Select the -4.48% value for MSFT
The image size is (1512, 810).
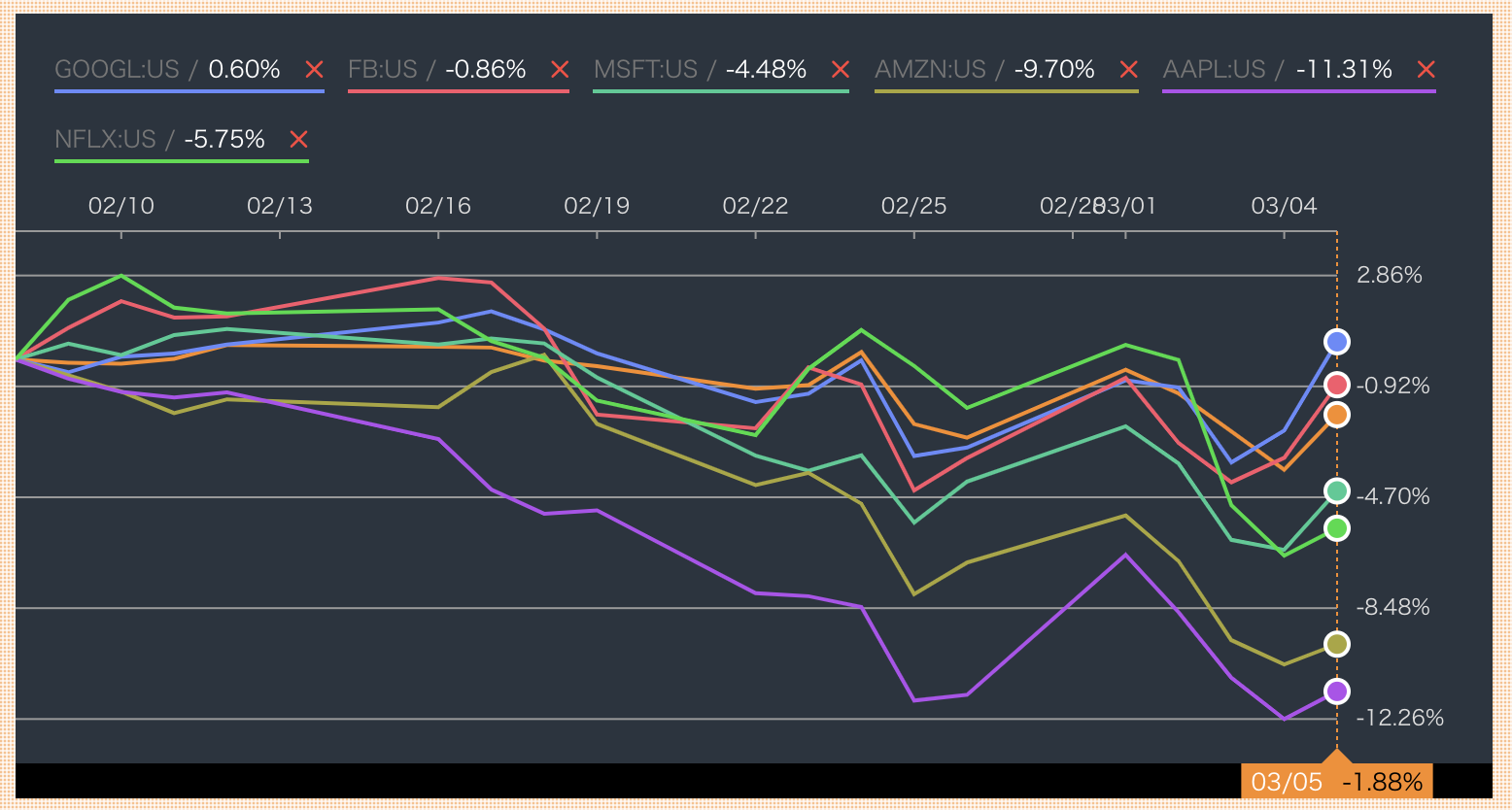(x=766, y=70)
